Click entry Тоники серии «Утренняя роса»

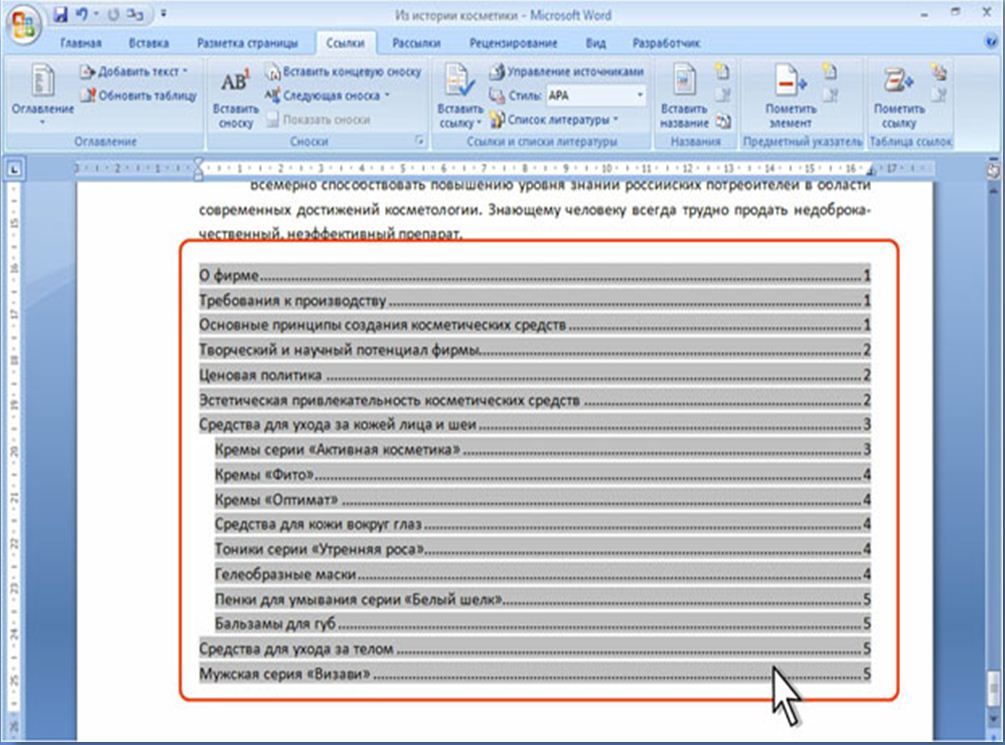(542, 549)
